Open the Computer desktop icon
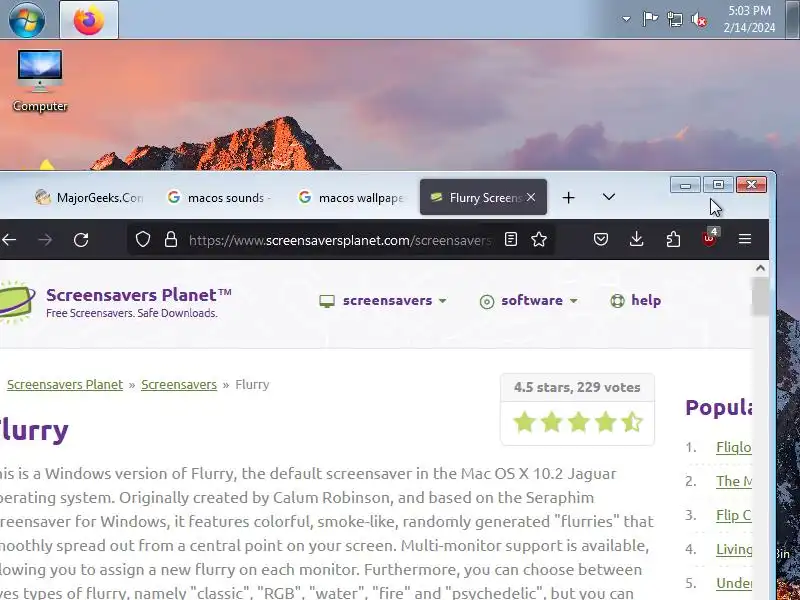This screenshot has height=600, width=800. pyautogui.click(x=40, y=81)
